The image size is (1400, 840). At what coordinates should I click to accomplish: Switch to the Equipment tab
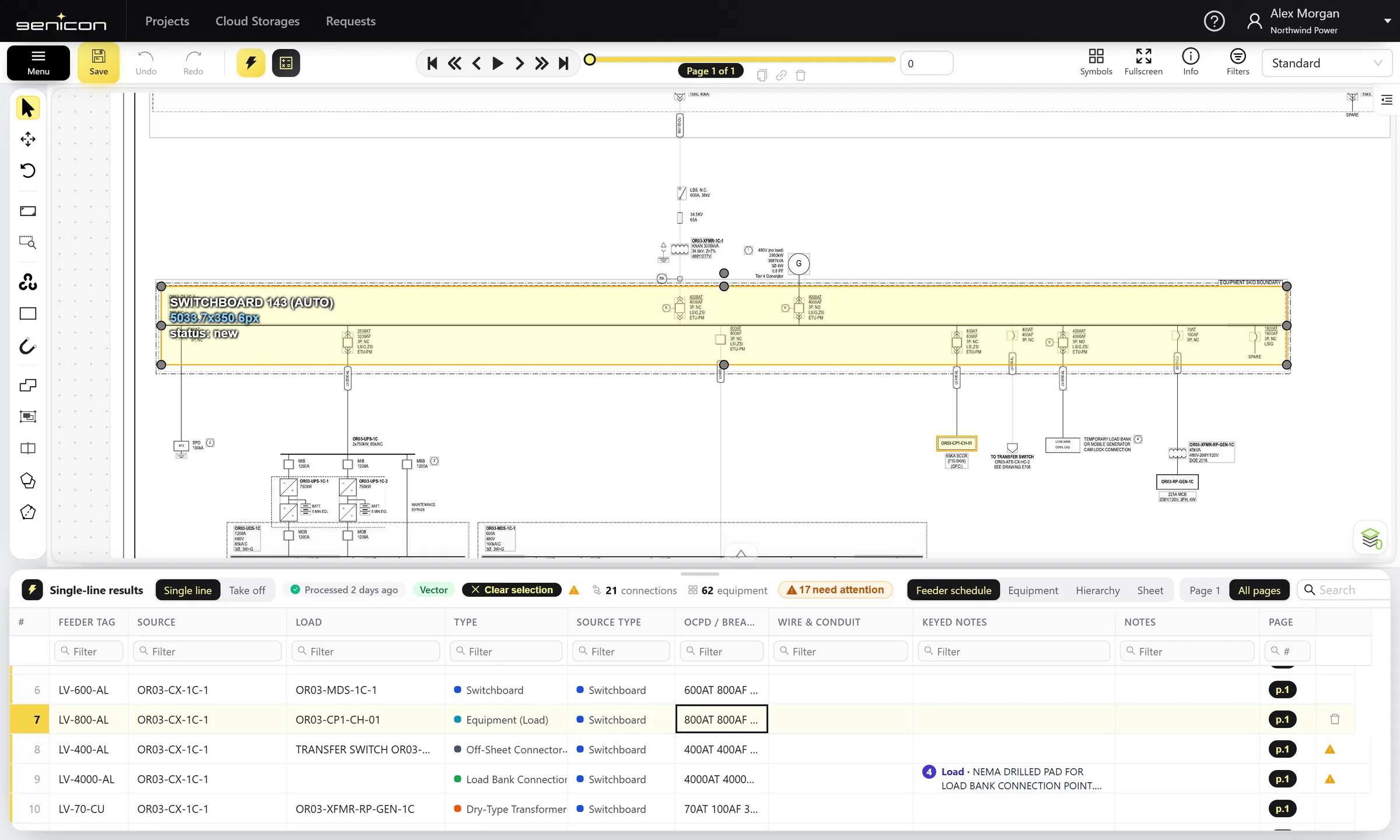[1032, 590]
